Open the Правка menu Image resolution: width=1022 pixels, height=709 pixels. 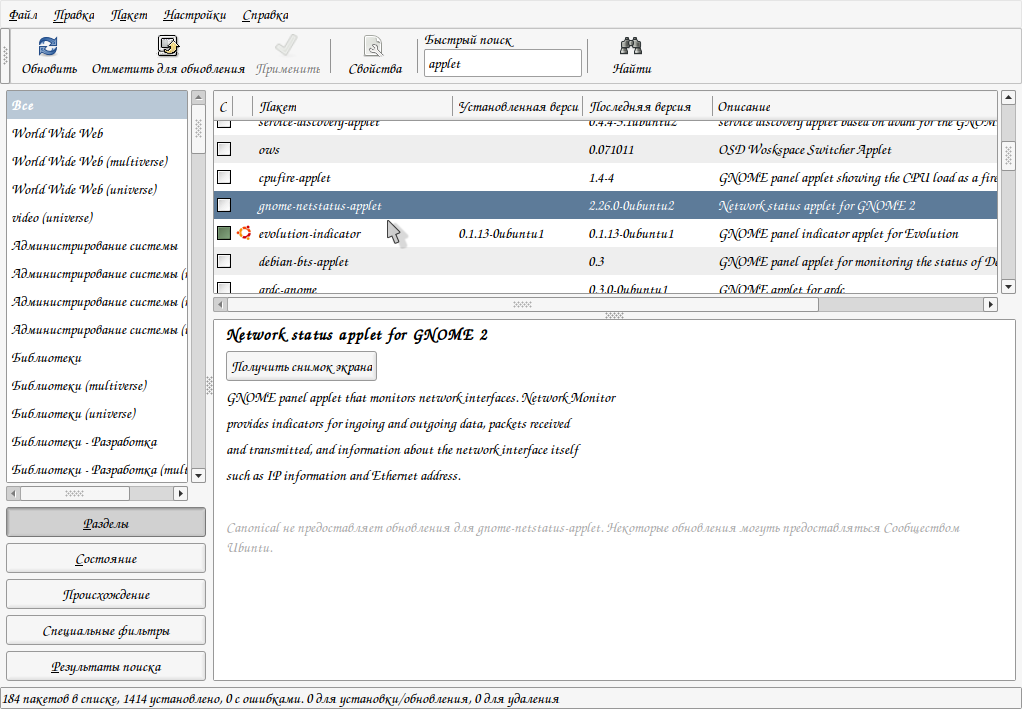74,15
